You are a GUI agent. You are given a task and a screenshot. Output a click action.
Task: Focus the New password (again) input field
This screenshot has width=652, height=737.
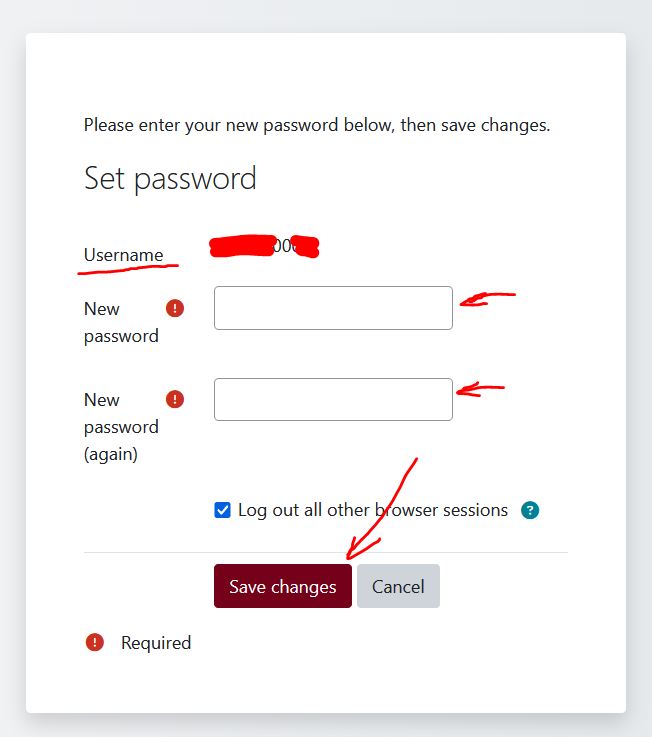click(x=333, y=399)
